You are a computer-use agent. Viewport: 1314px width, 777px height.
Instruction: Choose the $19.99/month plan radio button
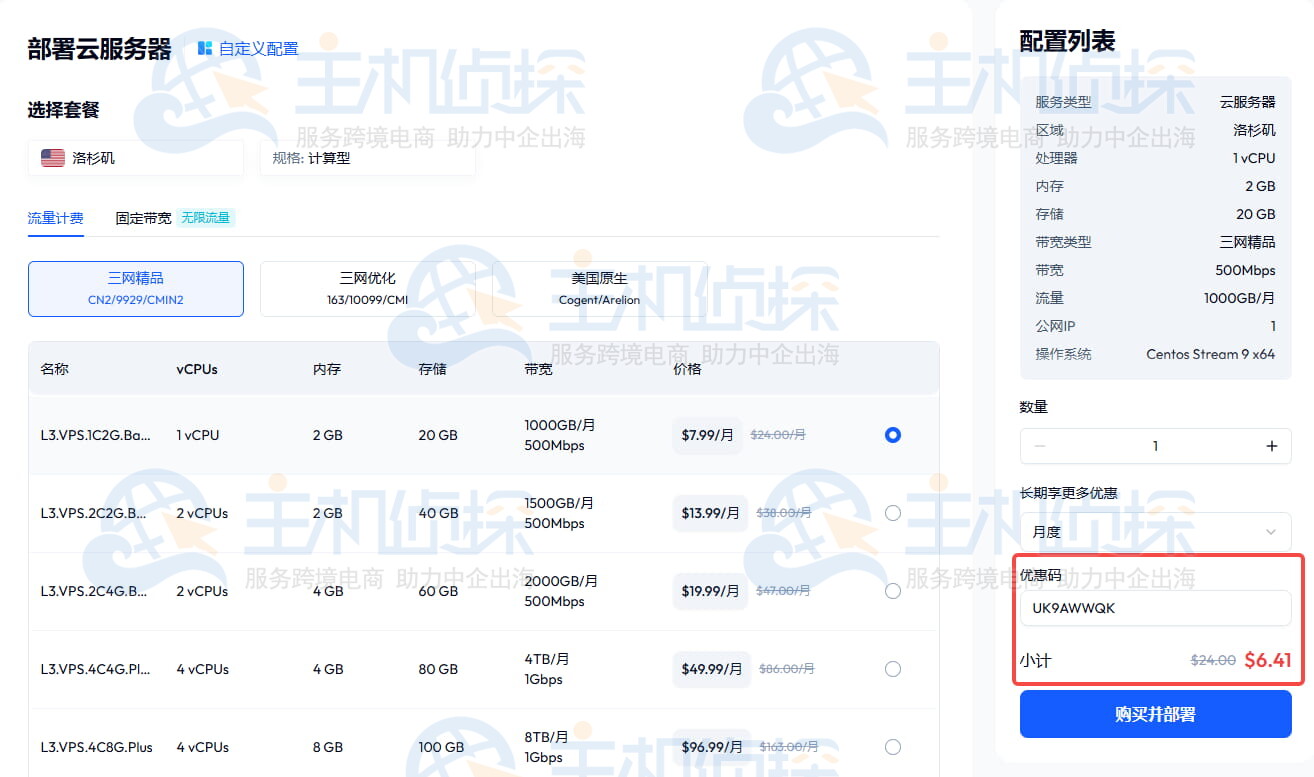point(892,591)
